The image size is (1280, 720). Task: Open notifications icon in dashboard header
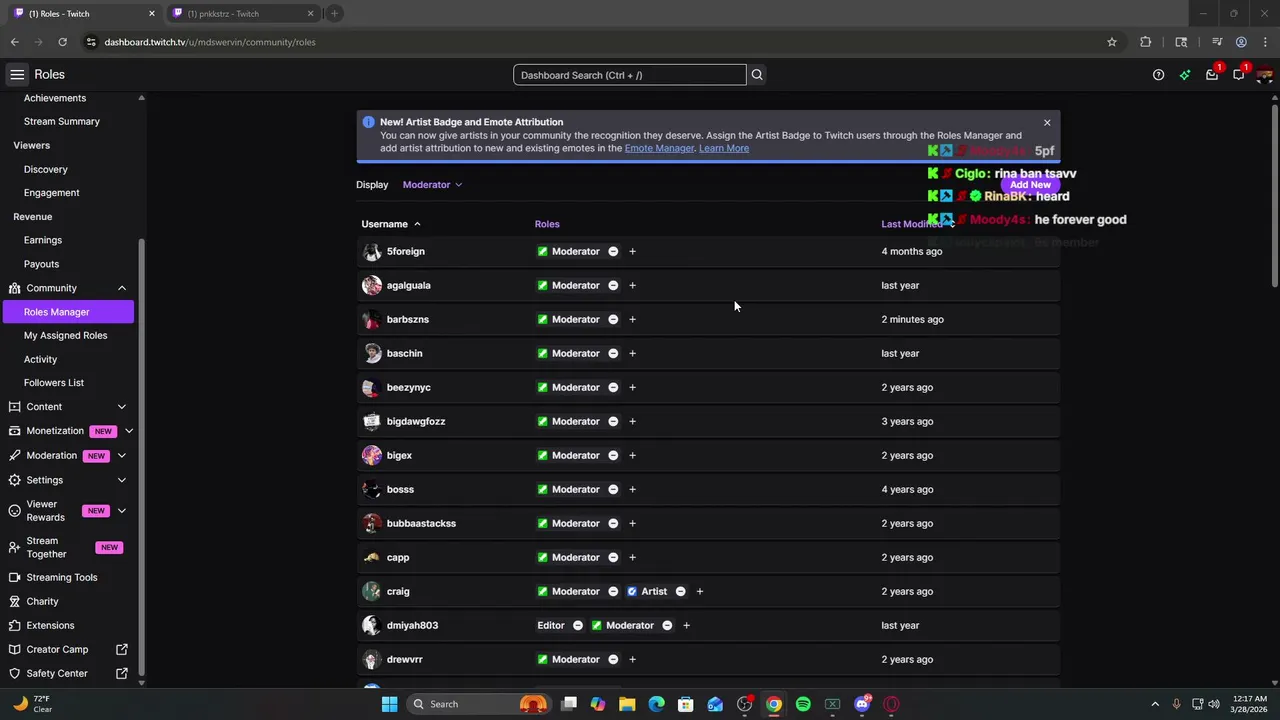click(x=1238, y=75)
